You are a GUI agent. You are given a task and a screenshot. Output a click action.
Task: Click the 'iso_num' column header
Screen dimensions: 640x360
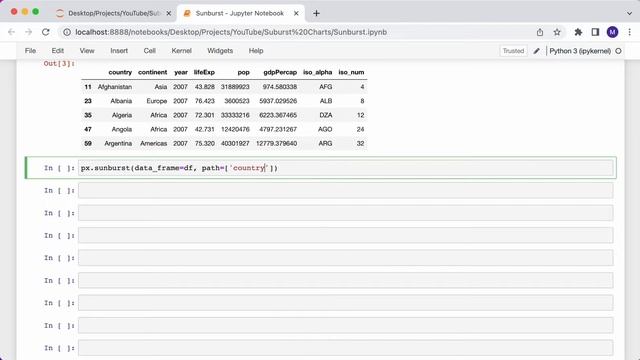point(351,72)
